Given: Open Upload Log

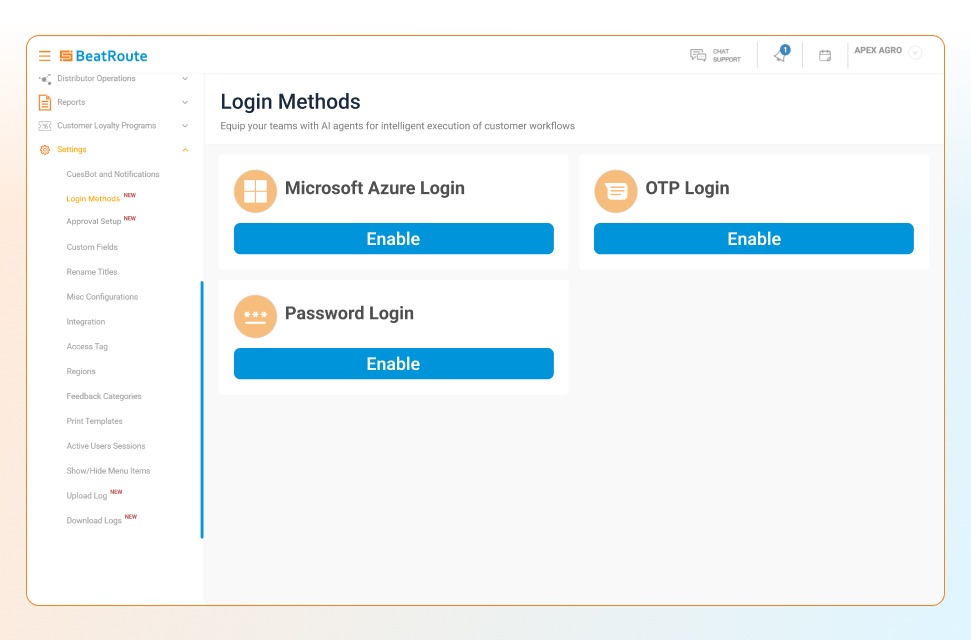Looking at the screenshot, I should click(x=87, y=496).
